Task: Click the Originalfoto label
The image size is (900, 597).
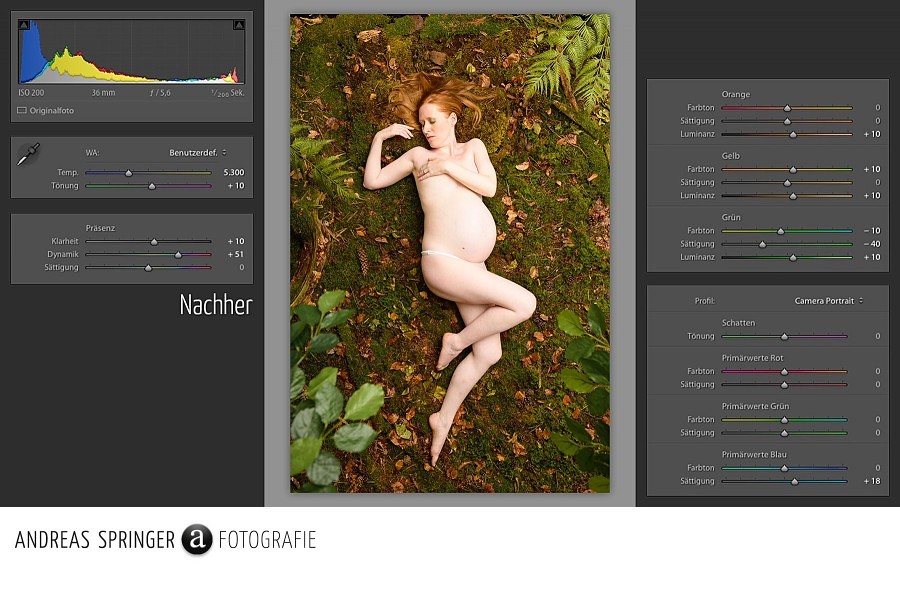Action: point(52,110)
